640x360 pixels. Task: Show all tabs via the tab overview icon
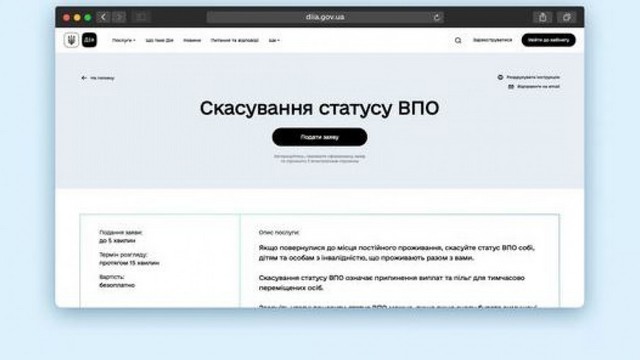point(566,17)
